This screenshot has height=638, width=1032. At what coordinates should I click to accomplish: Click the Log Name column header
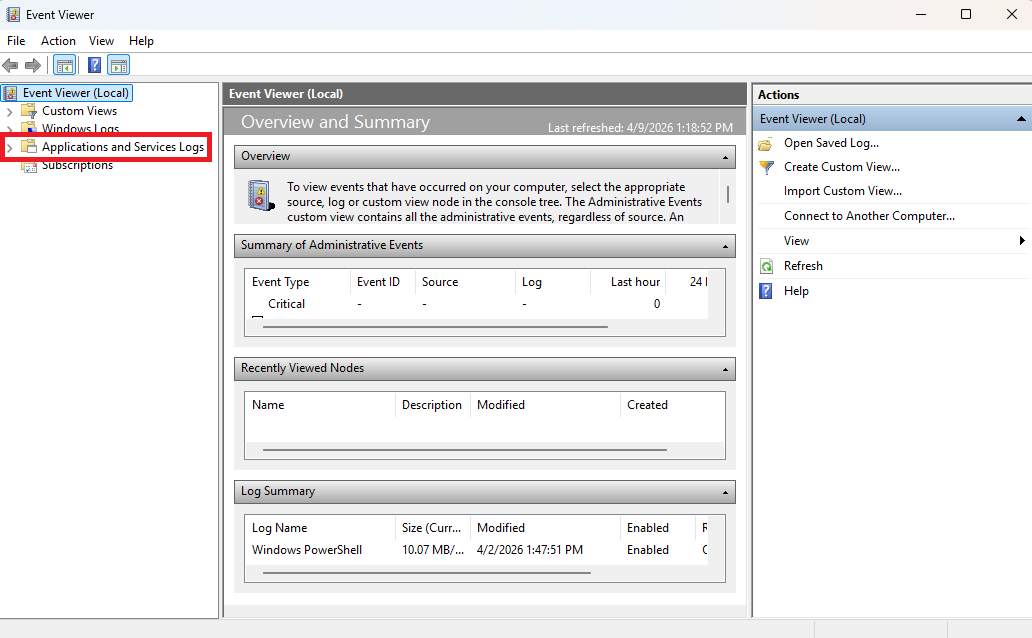pos(320,528)
